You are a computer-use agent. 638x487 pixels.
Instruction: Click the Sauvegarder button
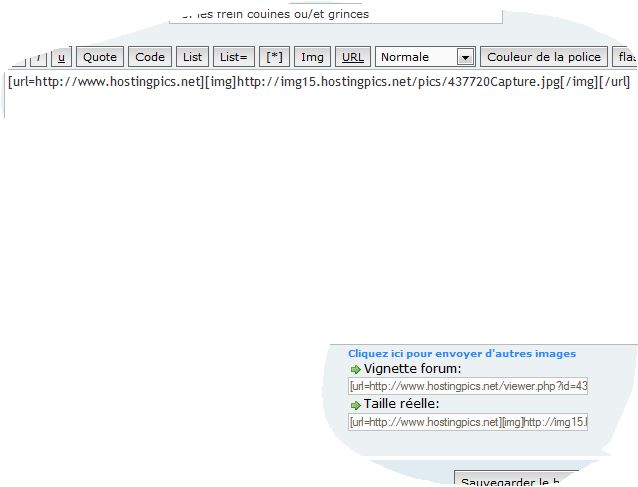(x=516, y=480)
